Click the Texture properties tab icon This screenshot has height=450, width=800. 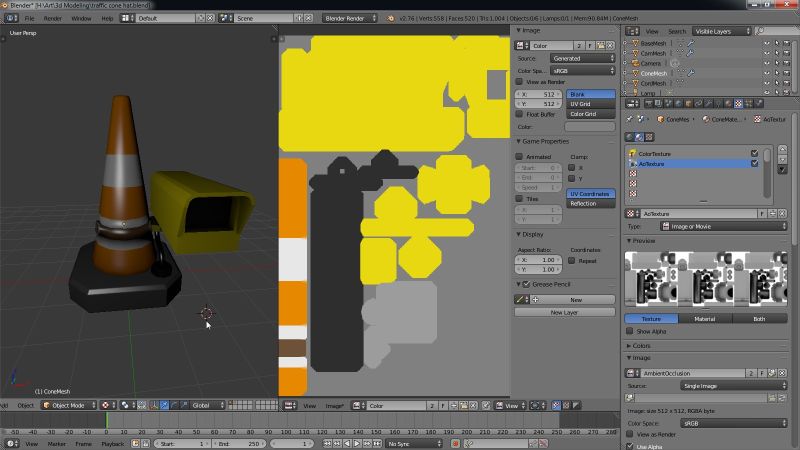pos(738,104)
